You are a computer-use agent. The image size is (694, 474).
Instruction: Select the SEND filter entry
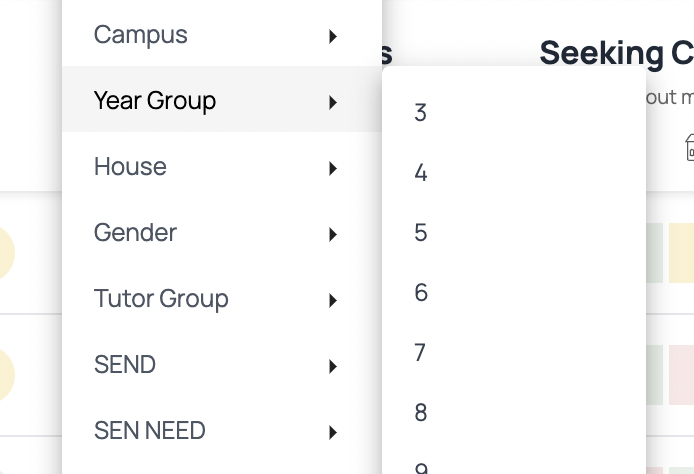[x=222, y=364]
